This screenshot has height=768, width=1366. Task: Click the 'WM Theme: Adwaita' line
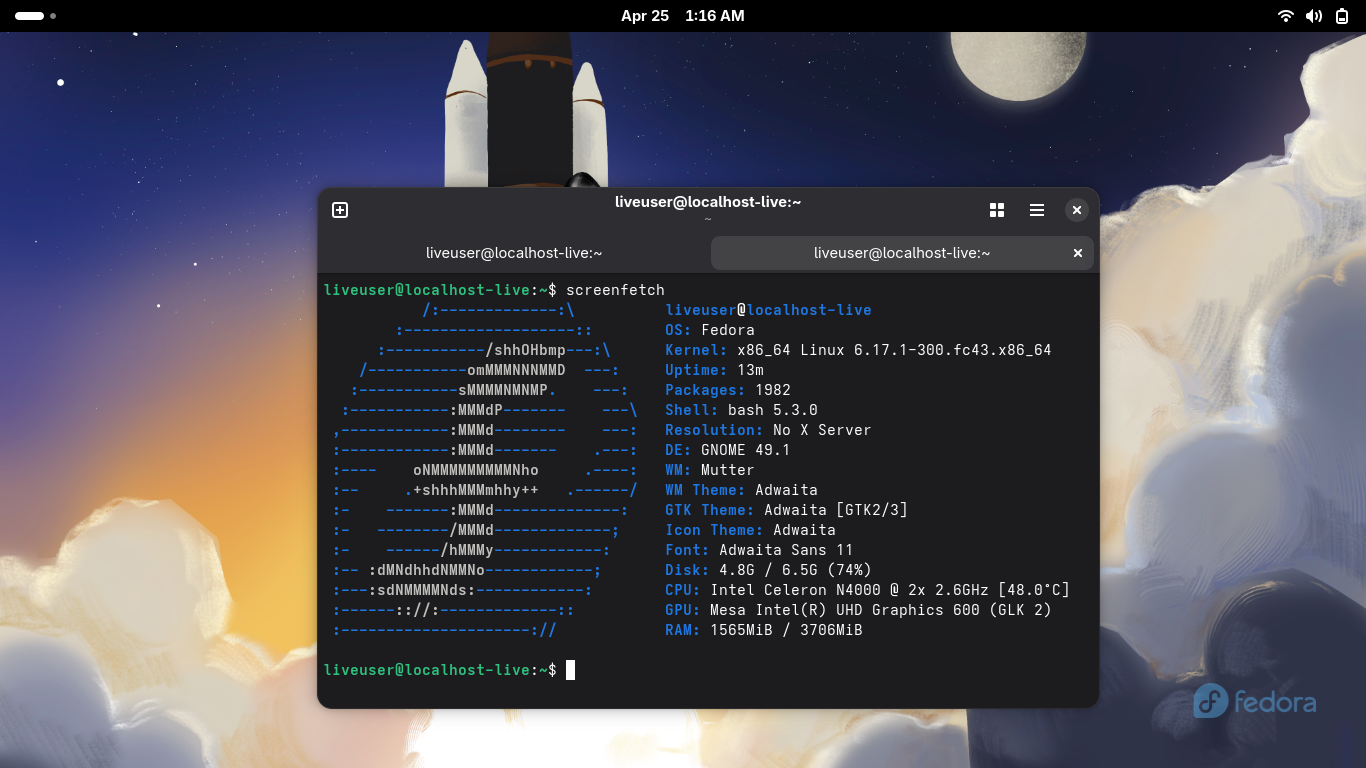coord(741,490)
